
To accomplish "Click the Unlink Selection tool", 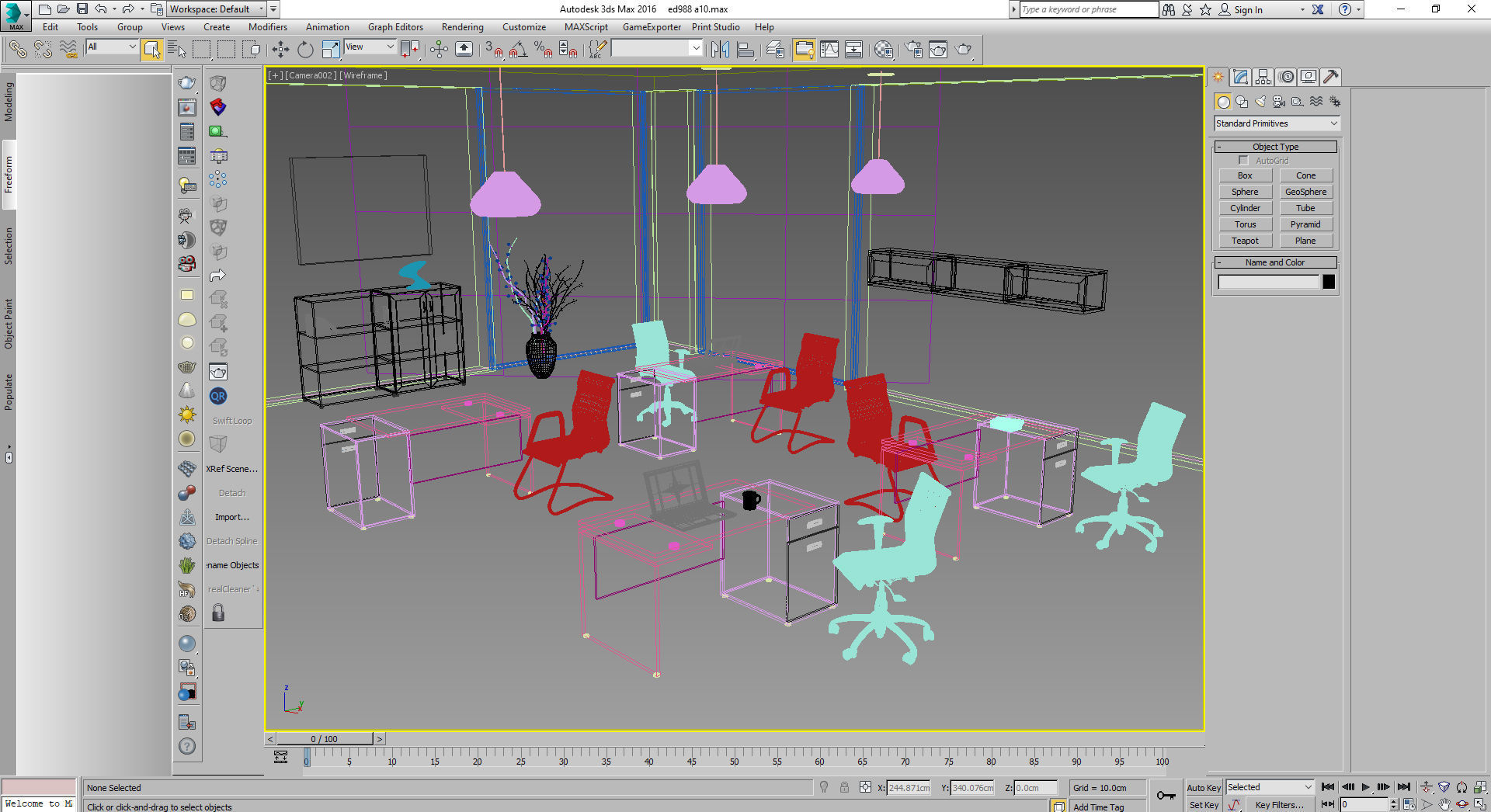I will click(43, 50).
